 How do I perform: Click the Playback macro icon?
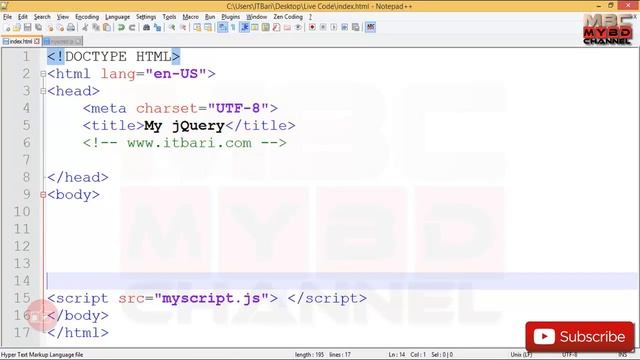coord(333,27)
